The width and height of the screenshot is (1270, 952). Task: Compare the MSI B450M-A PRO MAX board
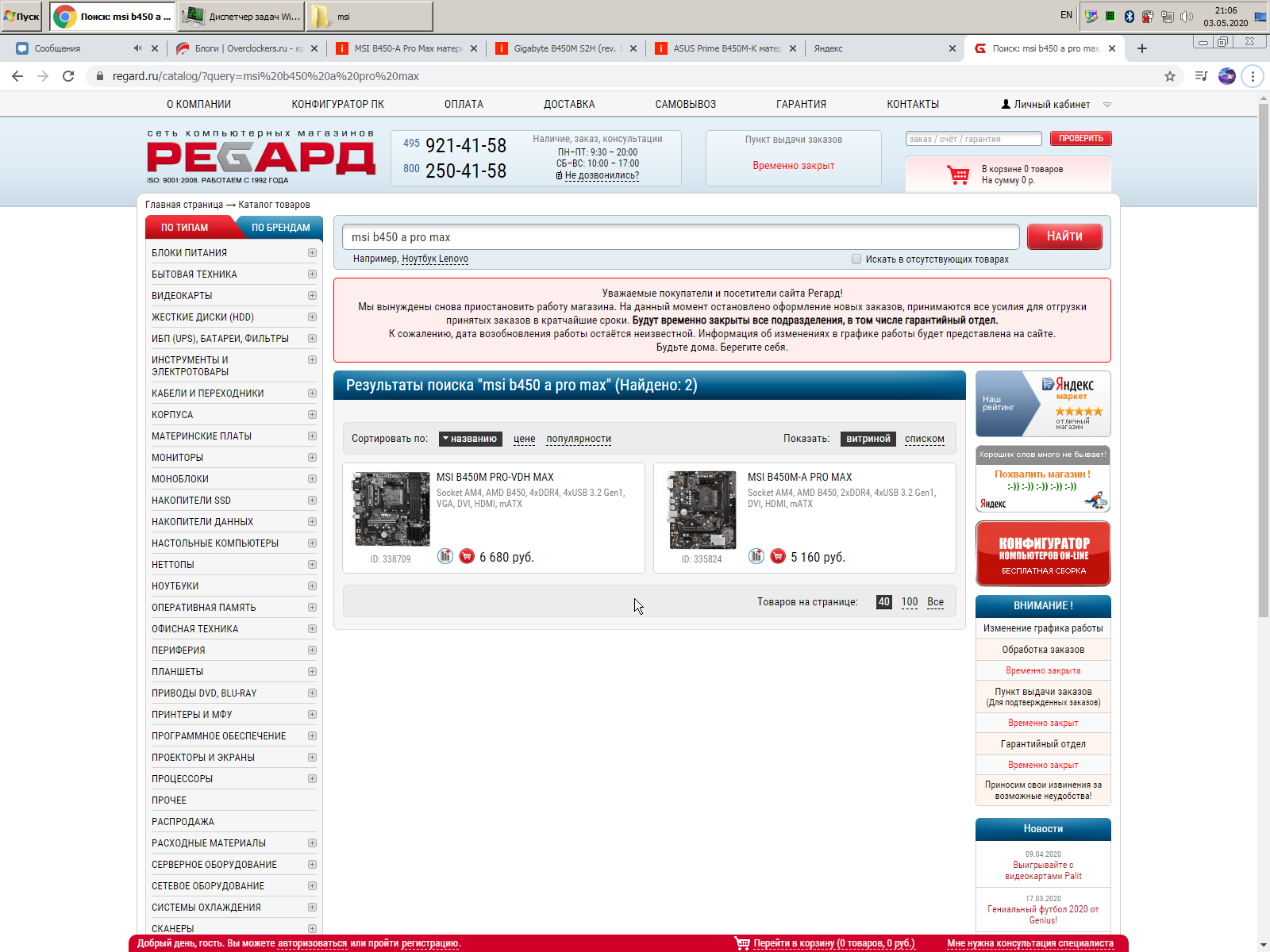point(756,556)
